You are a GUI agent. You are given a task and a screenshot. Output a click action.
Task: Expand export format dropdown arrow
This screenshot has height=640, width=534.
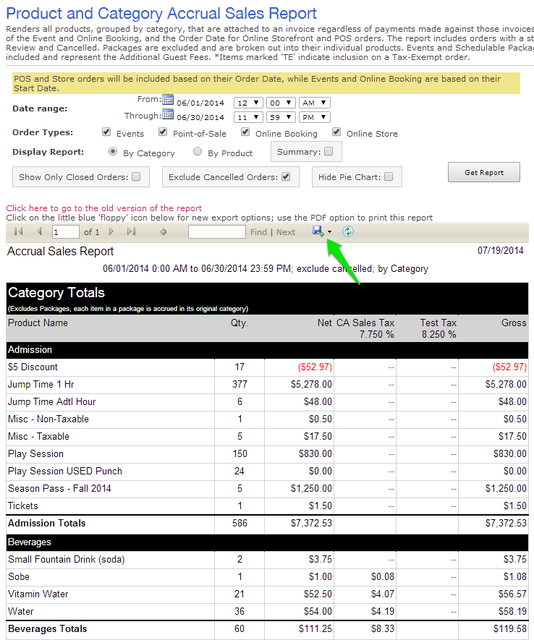click(x=329, y=232)
